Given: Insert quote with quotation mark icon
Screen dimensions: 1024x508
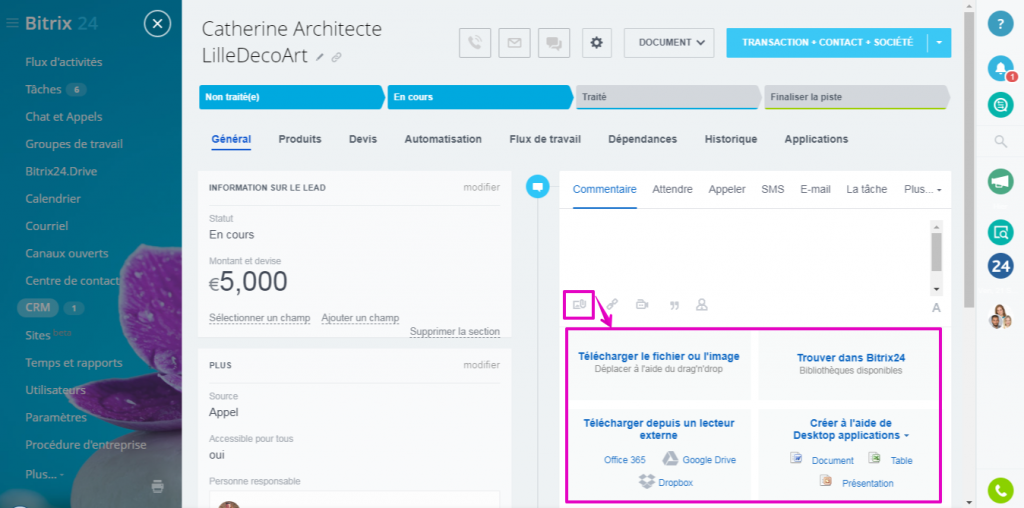Looking at the screenshot, I should (674, 305).
